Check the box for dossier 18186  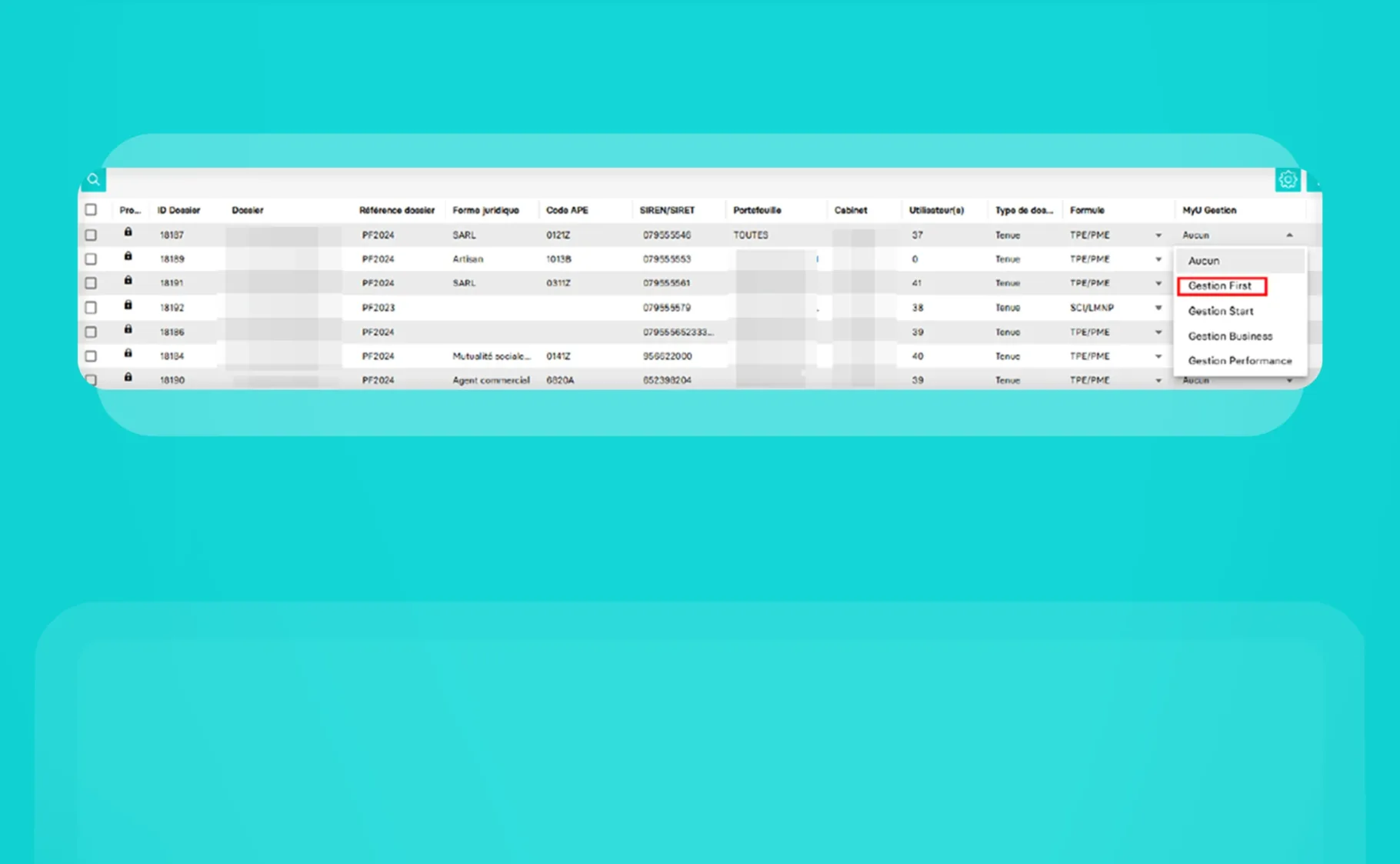click(x=91, y=332)
